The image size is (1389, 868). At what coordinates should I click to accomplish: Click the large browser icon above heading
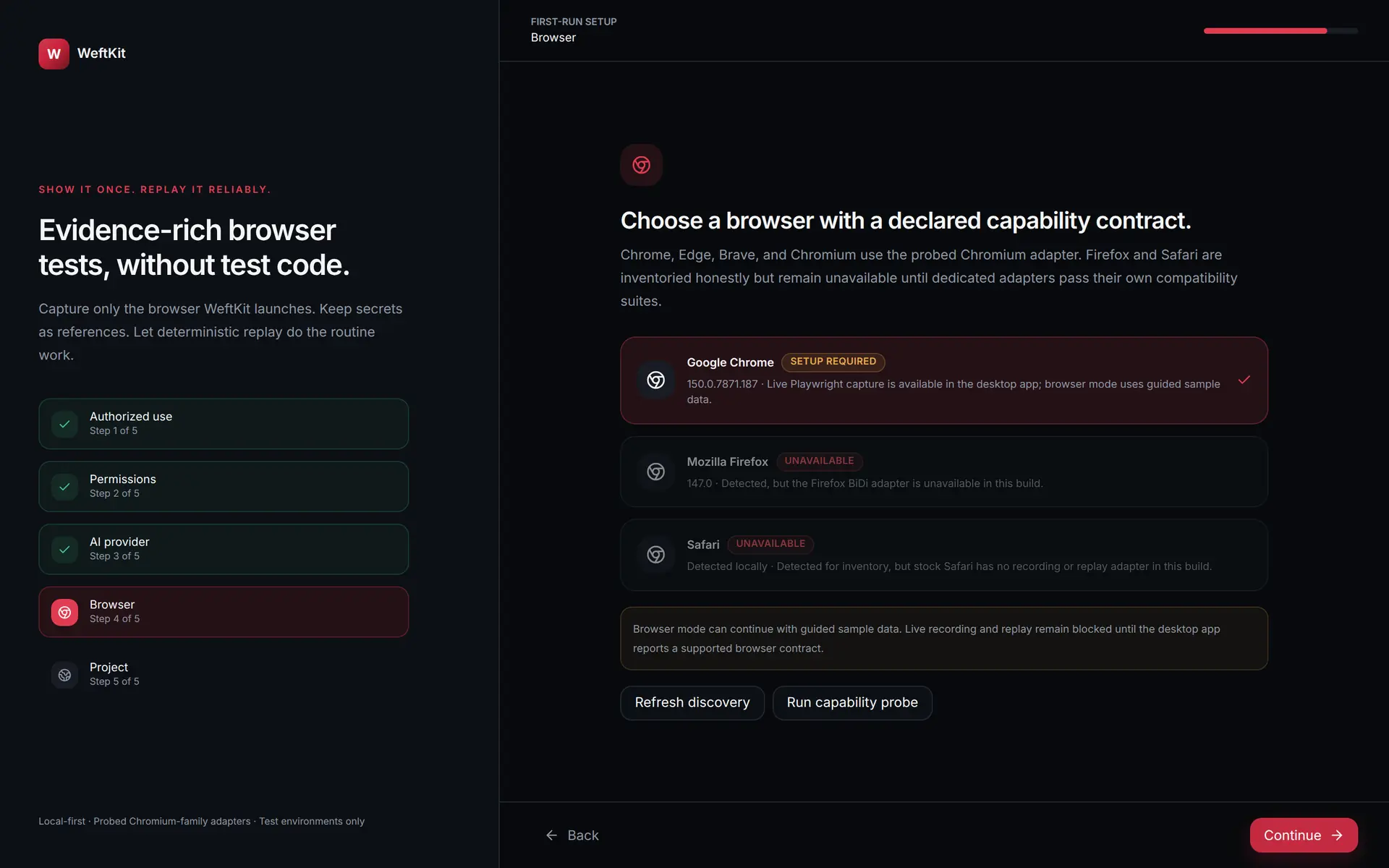[x=641, y=165]
